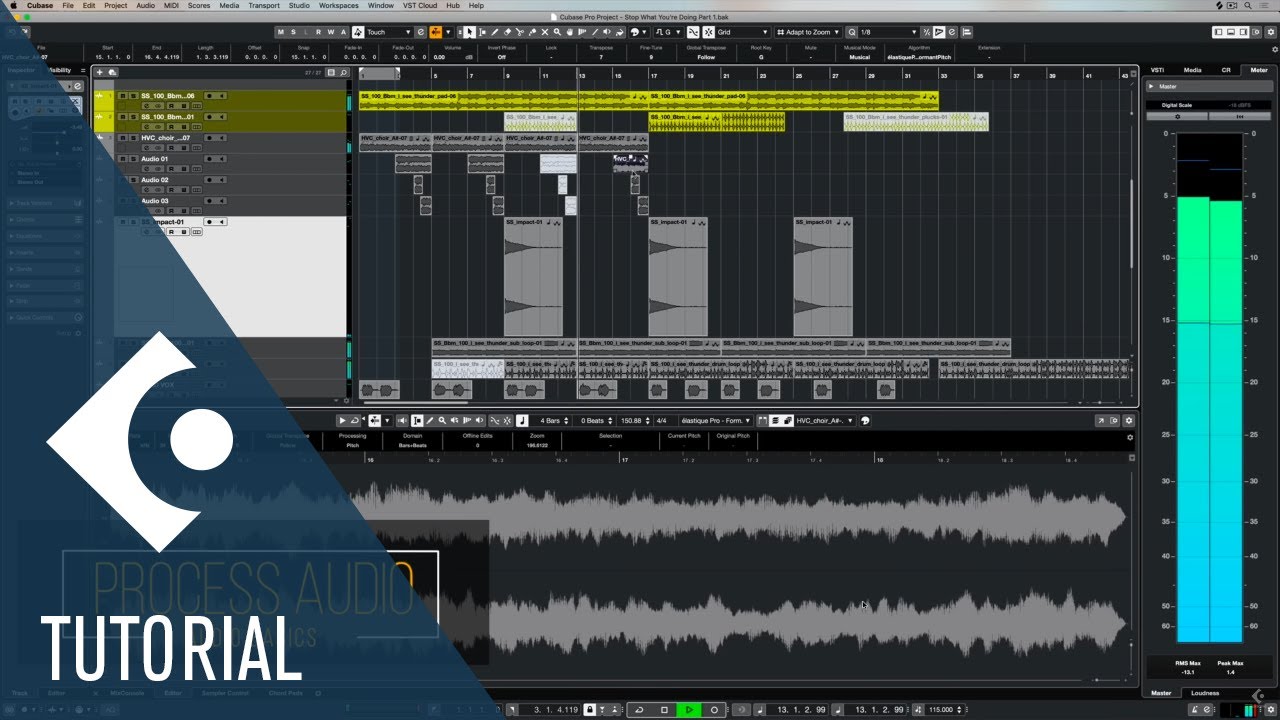
Task: Record-enable the Audio 01 track
Action: click(210, 159)
